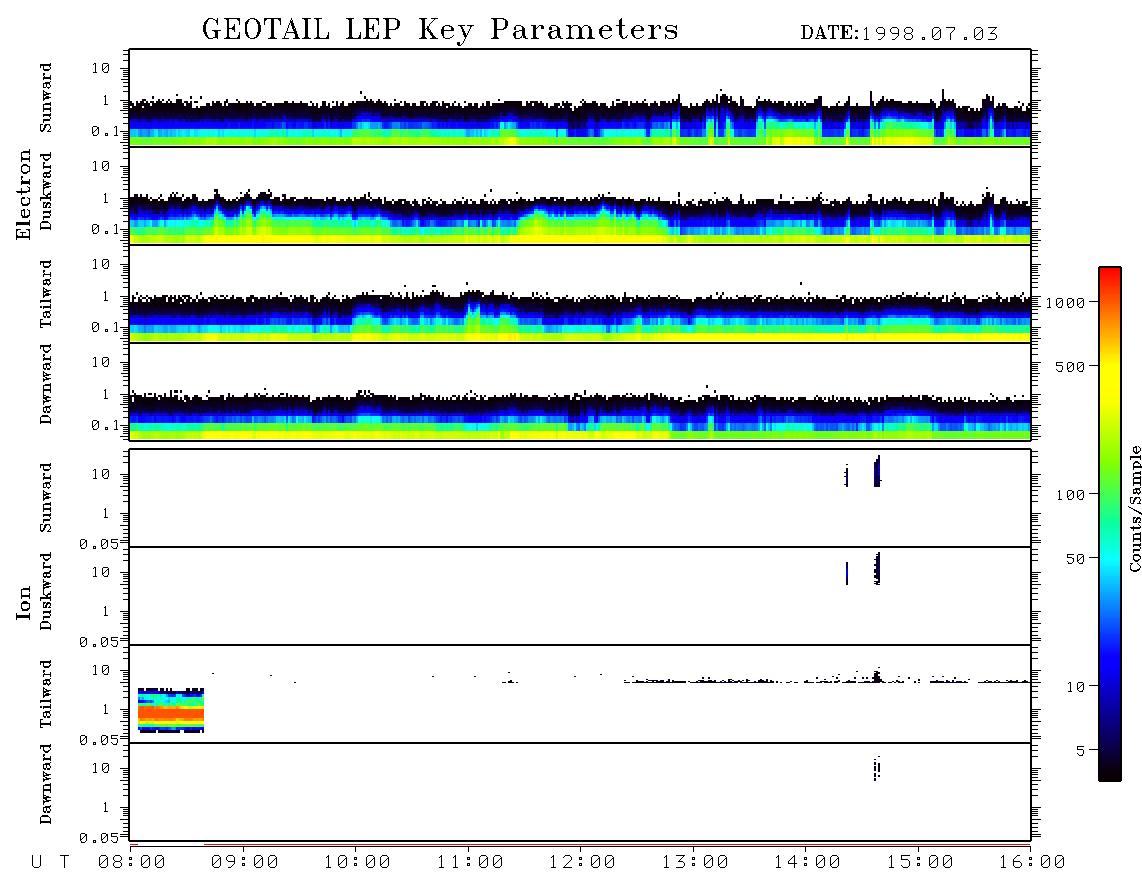Click the rainbow color scale bar
Image resolution: width=1142 pixels, height=880 pixels.
[1110, 524]
